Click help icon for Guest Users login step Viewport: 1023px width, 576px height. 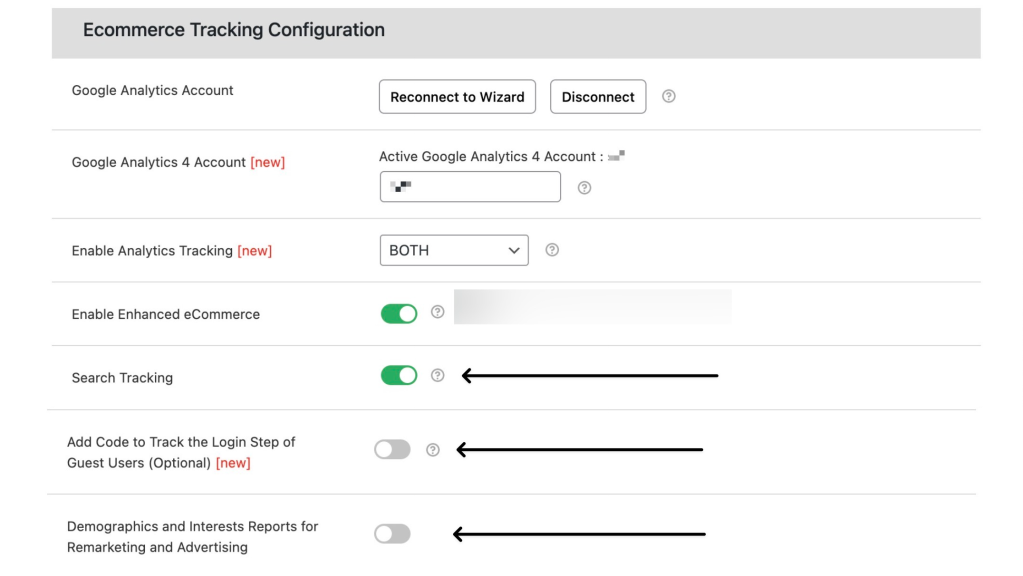433,449
